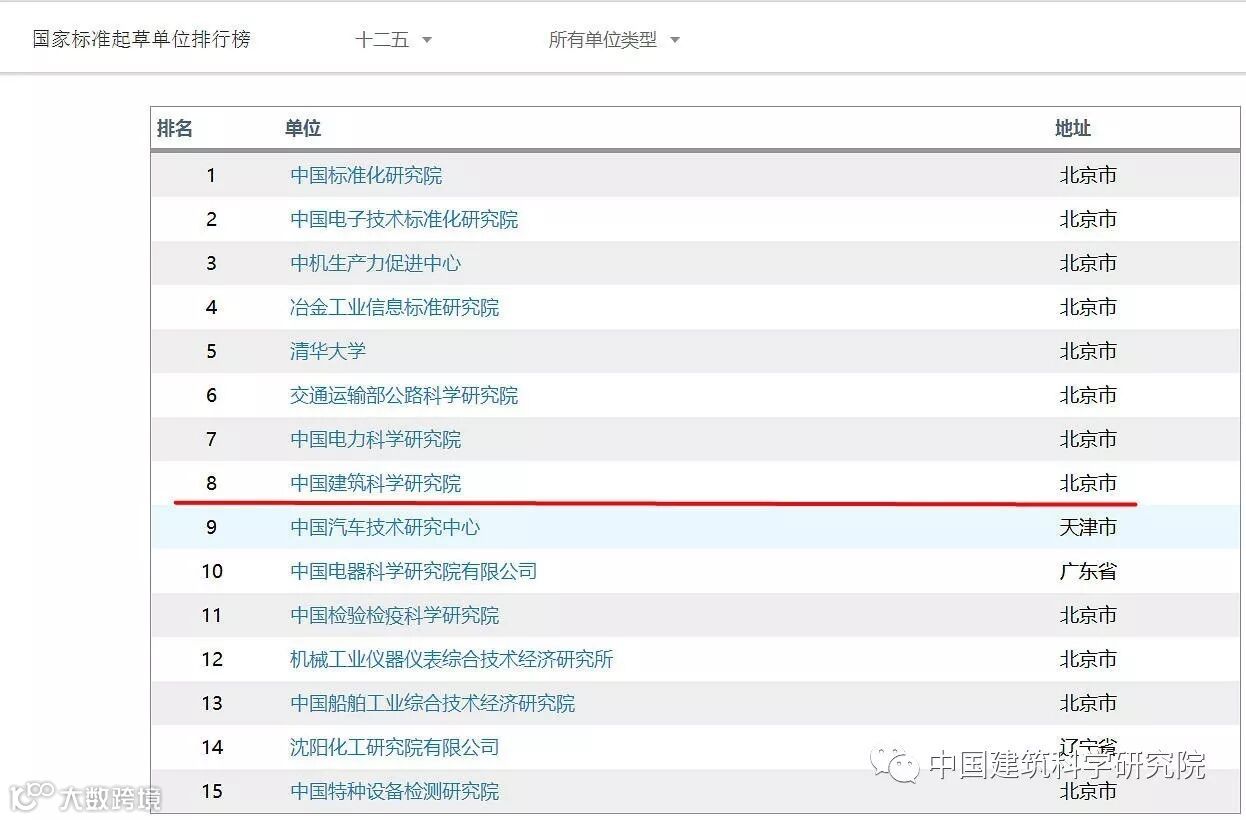Click rank number 12 cell
This screenshot has height=820, width=1246.
point(211,659)
